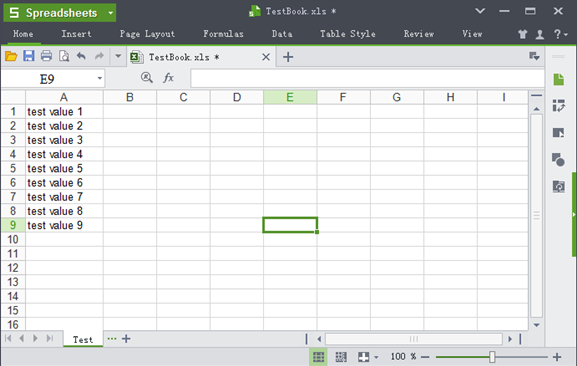577x366 pixels.
Task: Open the Page Layout ribbon tab
Action: [x=147, y=34]
